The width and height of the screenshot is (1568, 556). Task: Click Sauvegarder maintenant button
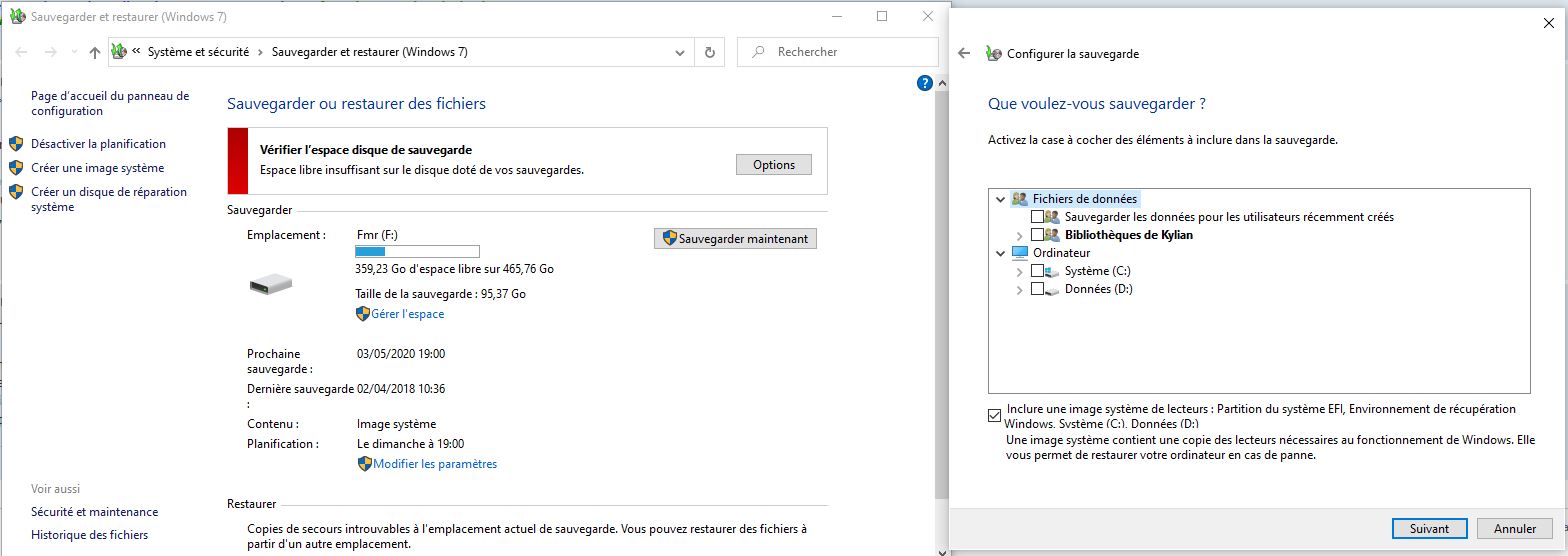[x=735, y=239]
